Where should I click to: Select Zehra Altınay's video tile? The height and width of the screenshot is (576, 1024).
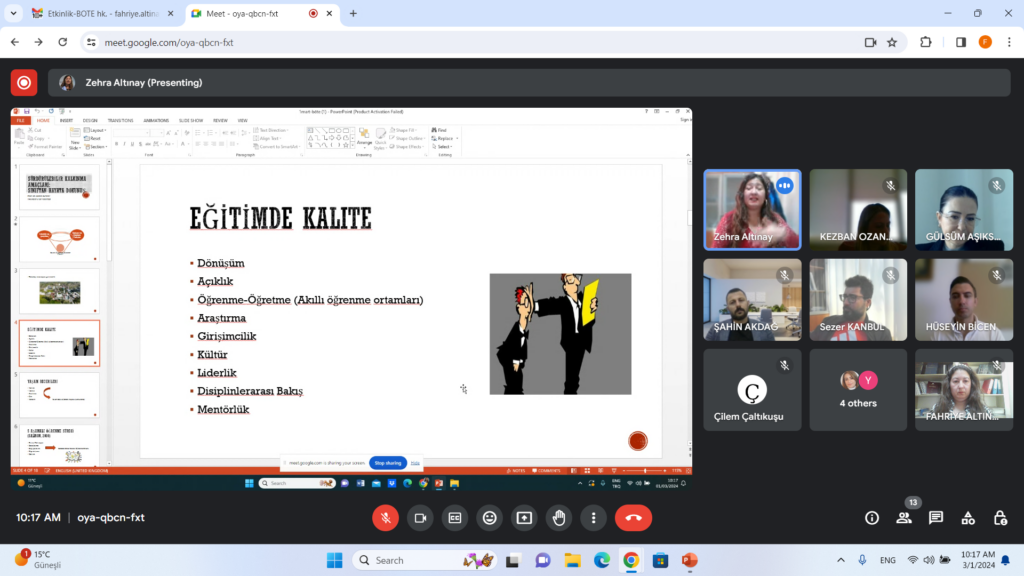(x=752, y=209)
